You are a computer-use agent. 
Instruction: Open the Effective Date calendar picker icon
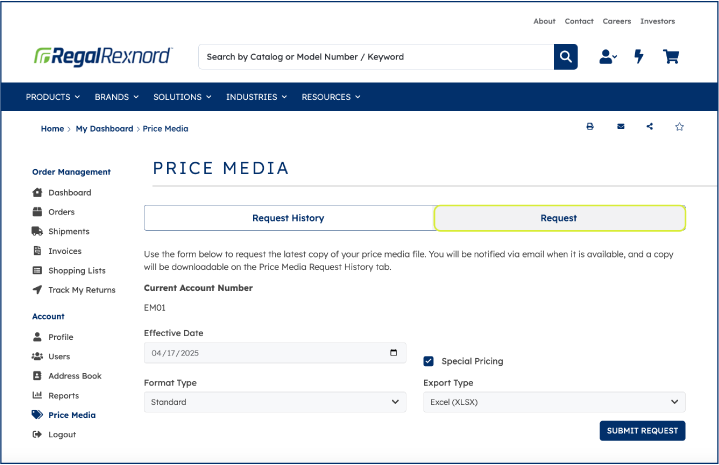tap(393, 353)
